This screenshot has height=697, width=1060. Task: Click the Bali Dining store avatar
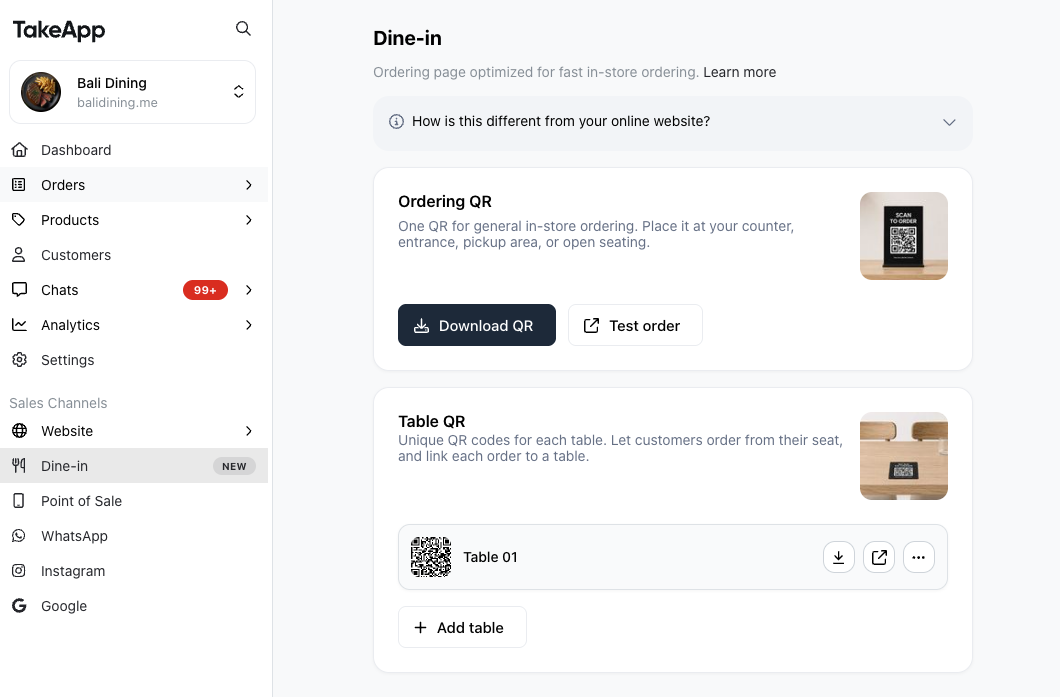41,92
